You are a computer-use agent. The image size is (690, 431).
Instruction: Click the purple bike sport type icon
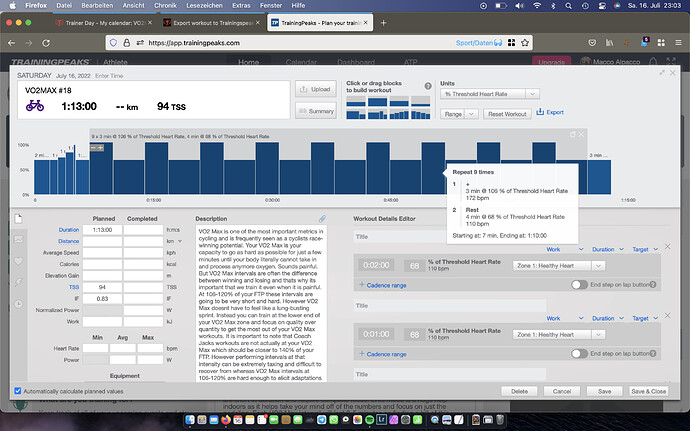(35, 106)
